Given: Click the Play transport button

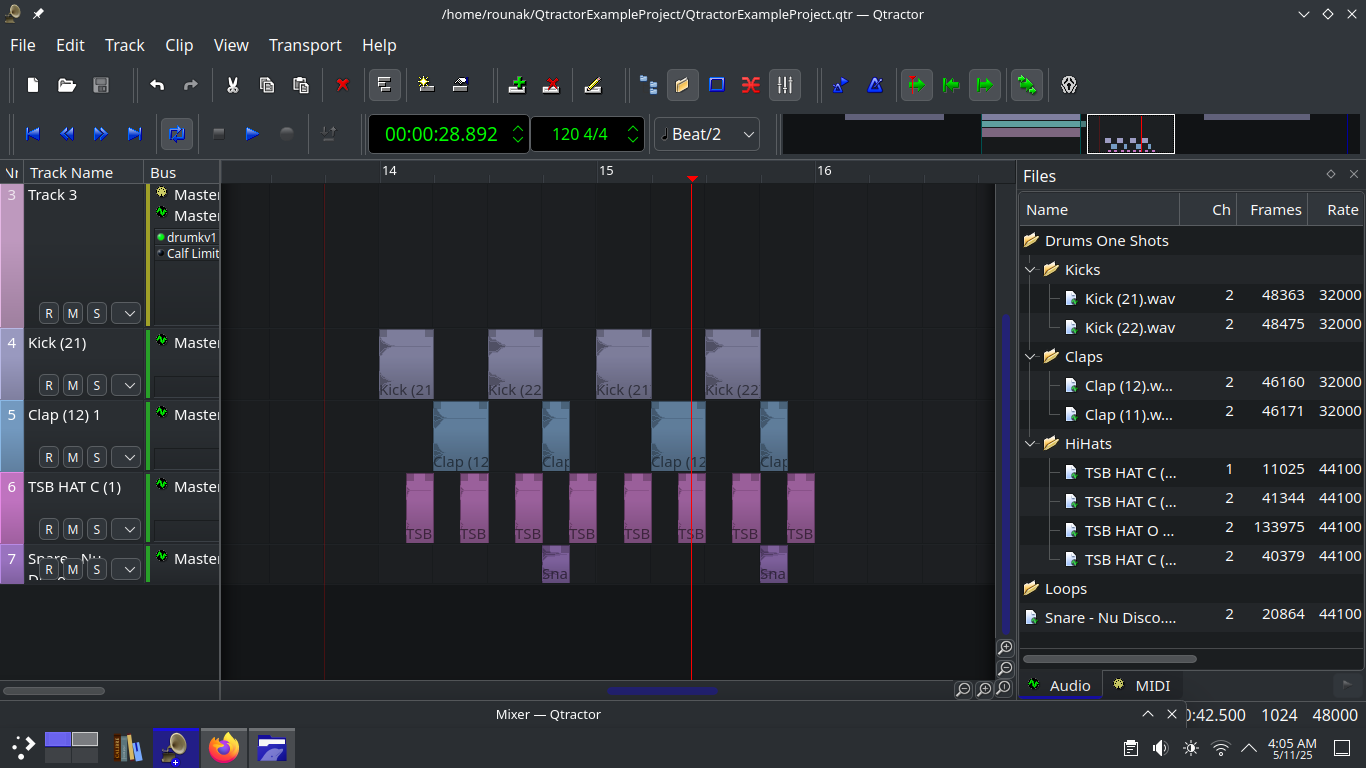Looking at the screenshot, I should tap(252, 134).
